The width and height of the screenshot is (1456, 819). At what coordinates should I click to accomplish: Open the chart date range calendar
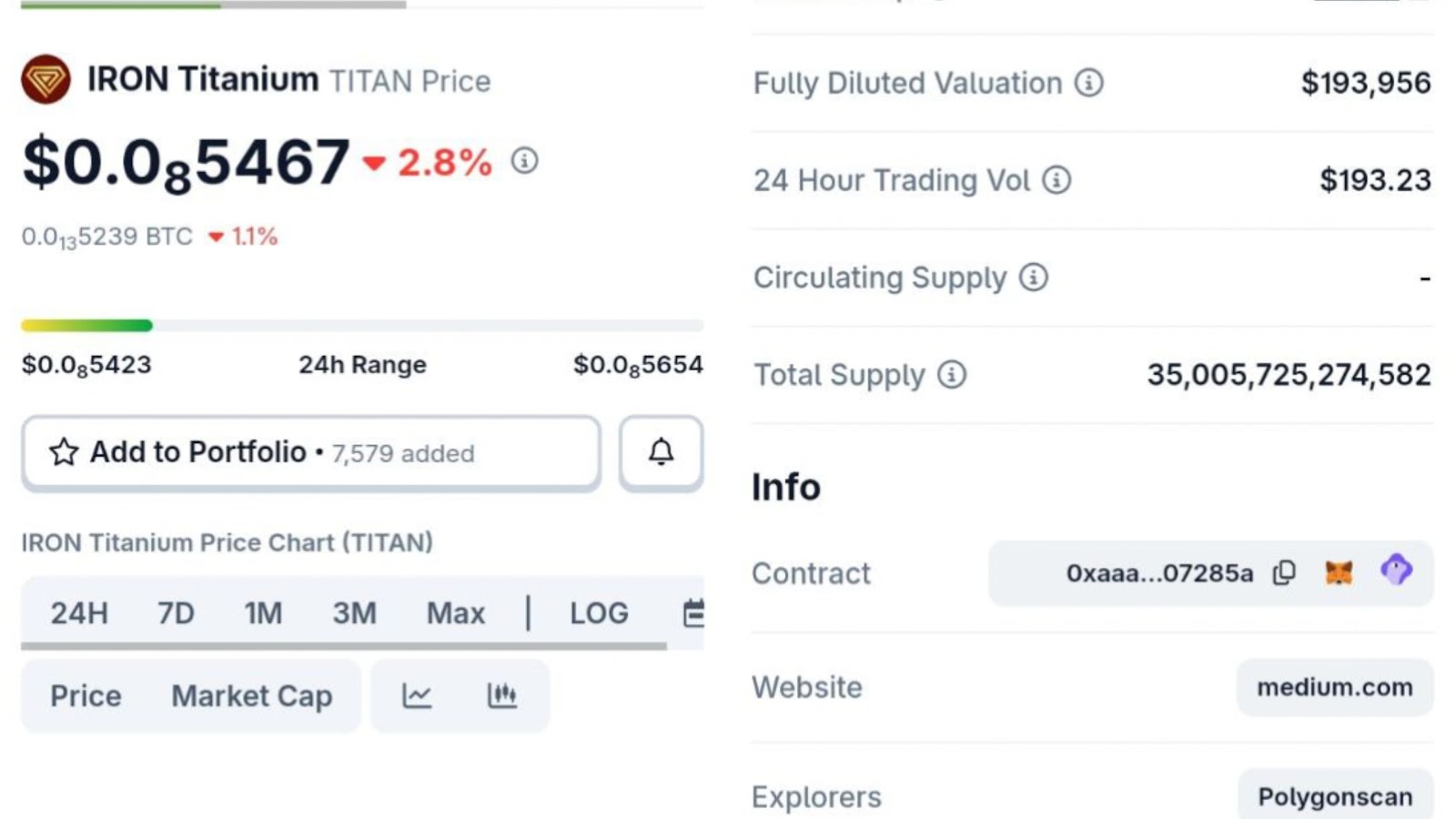coord(693,612)
